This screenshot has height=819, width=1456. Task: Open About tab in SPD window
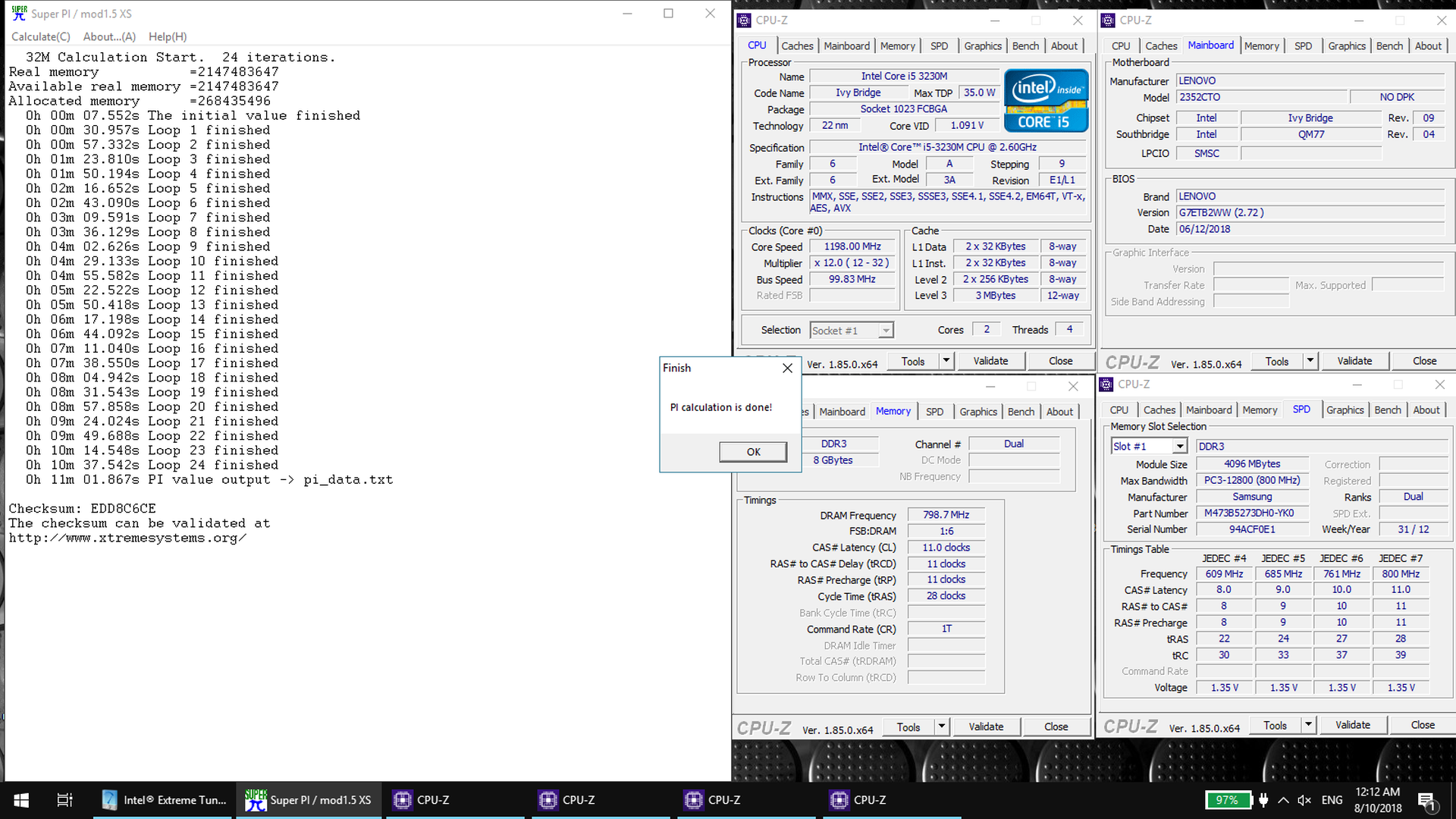tap(1426, 410)
